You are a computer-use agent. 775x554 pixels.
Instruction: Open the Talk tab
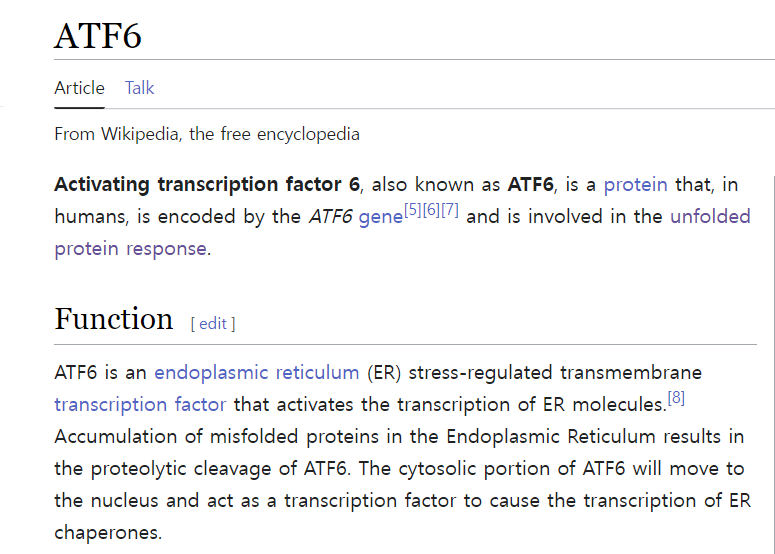139,88
